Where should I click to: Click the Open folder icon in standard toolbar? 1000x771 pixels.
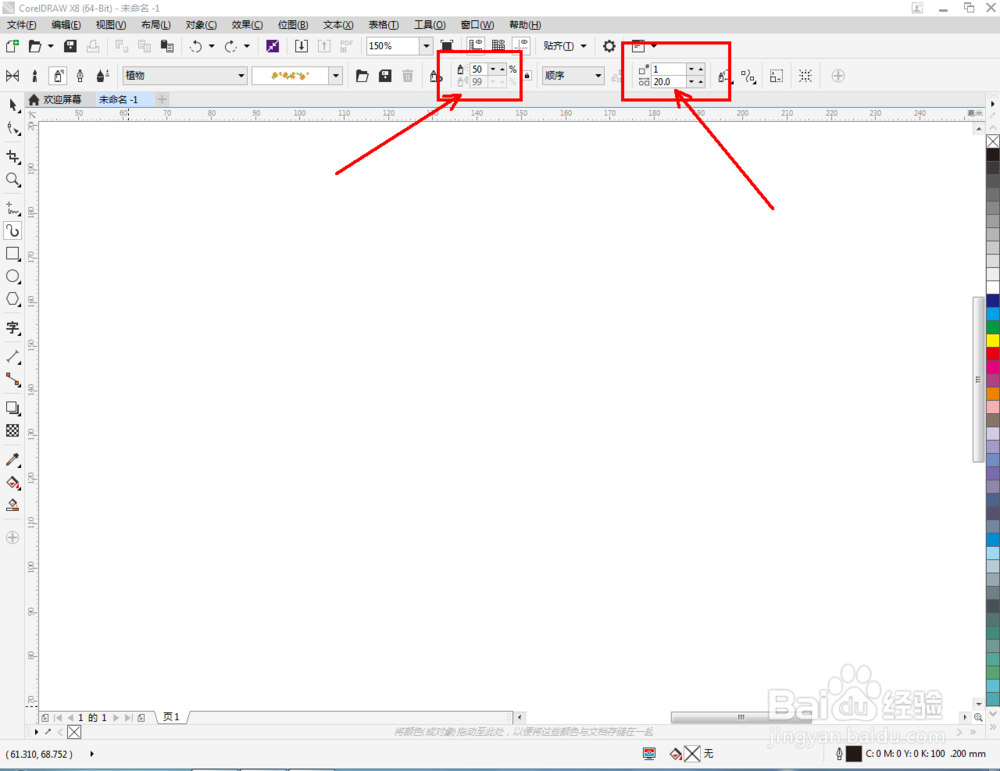point(35,46)
